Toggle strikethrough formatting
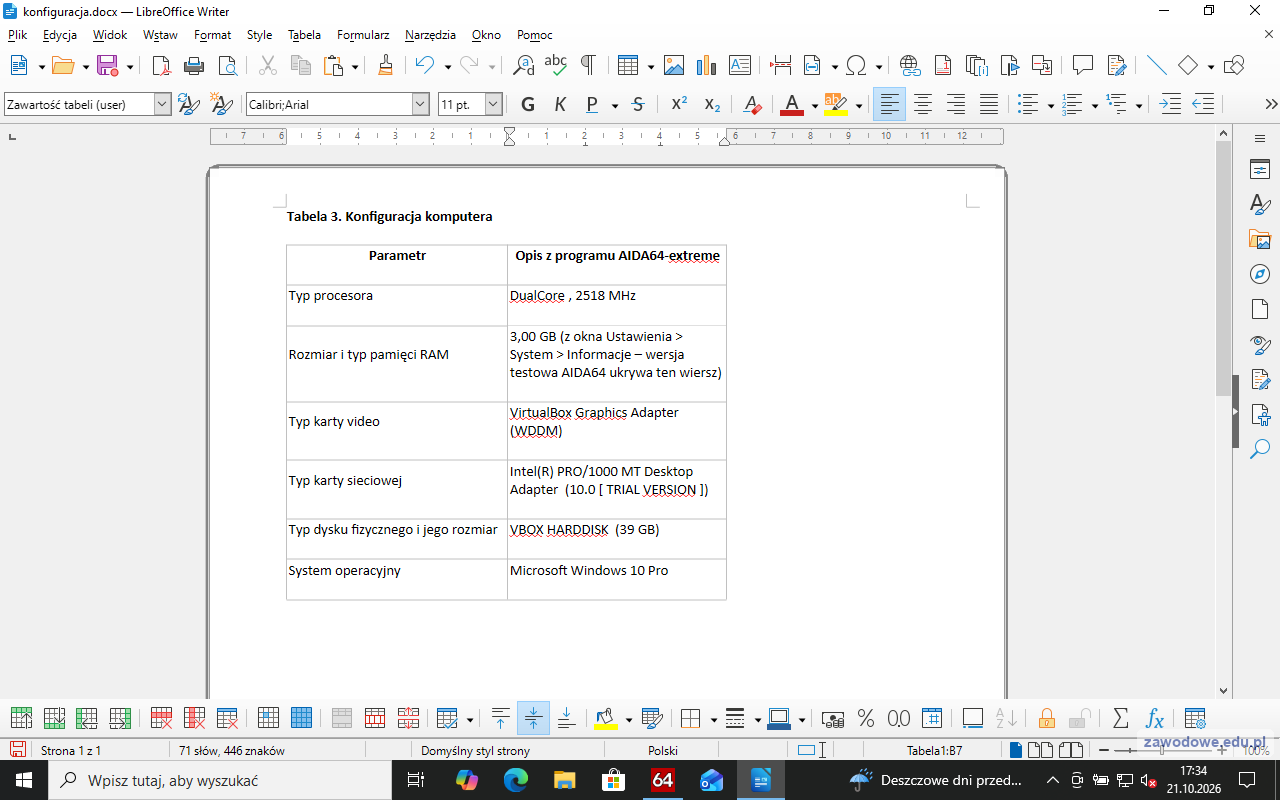 tap(638, 104)
